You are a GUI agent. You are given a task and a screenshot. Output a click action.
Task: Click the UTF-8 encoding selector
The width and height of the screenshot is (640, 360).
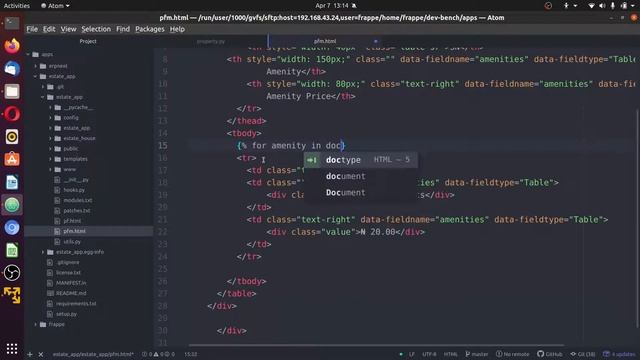[x=429, y=354]
